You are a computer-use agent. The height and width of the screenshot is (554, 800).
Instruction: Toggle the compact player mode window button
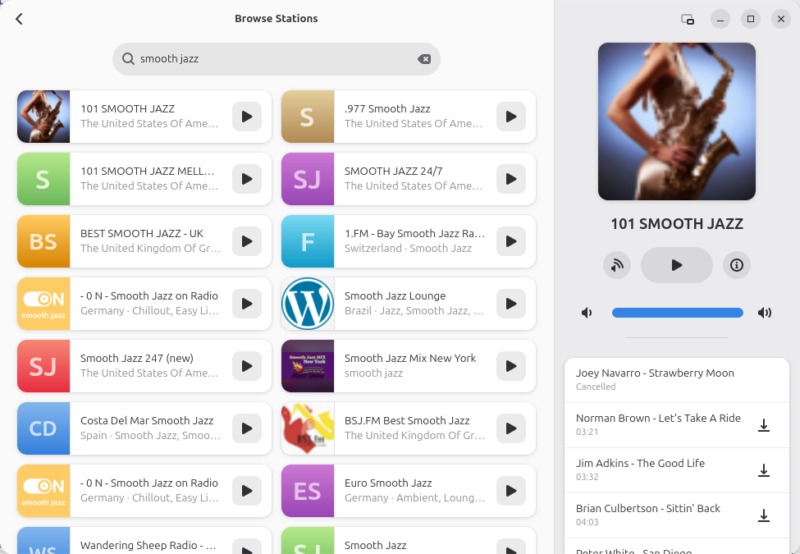(687, 19)
